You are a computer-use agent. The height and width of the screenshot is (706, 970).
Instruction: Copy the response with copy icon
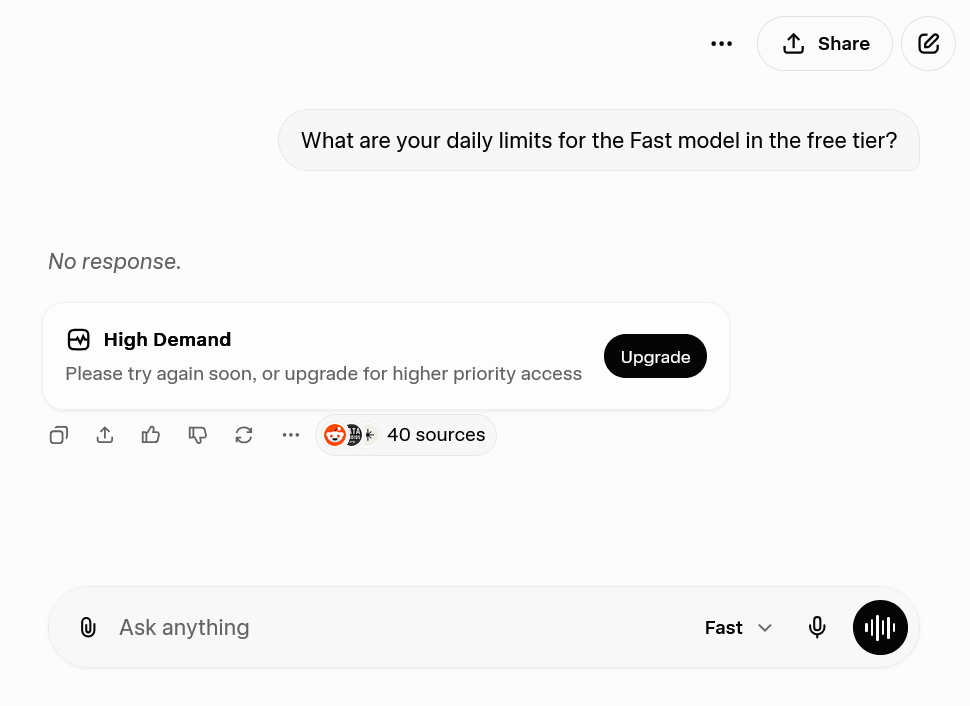(x=59, y=435)
